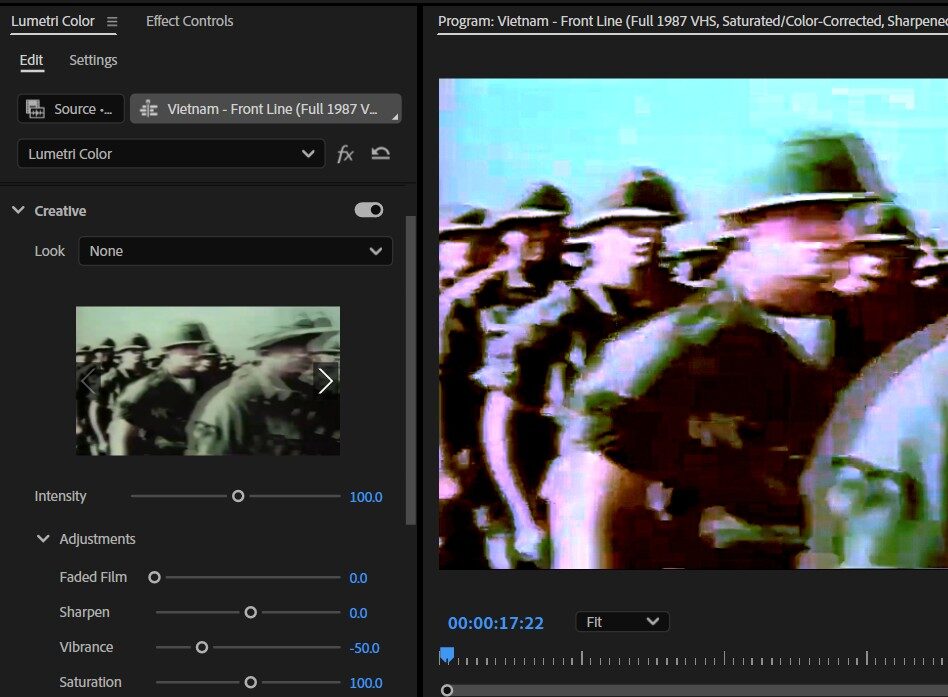948x697 pixels.
Task: Click the zoom scroll bar handle below ruler
Action: 447,690
